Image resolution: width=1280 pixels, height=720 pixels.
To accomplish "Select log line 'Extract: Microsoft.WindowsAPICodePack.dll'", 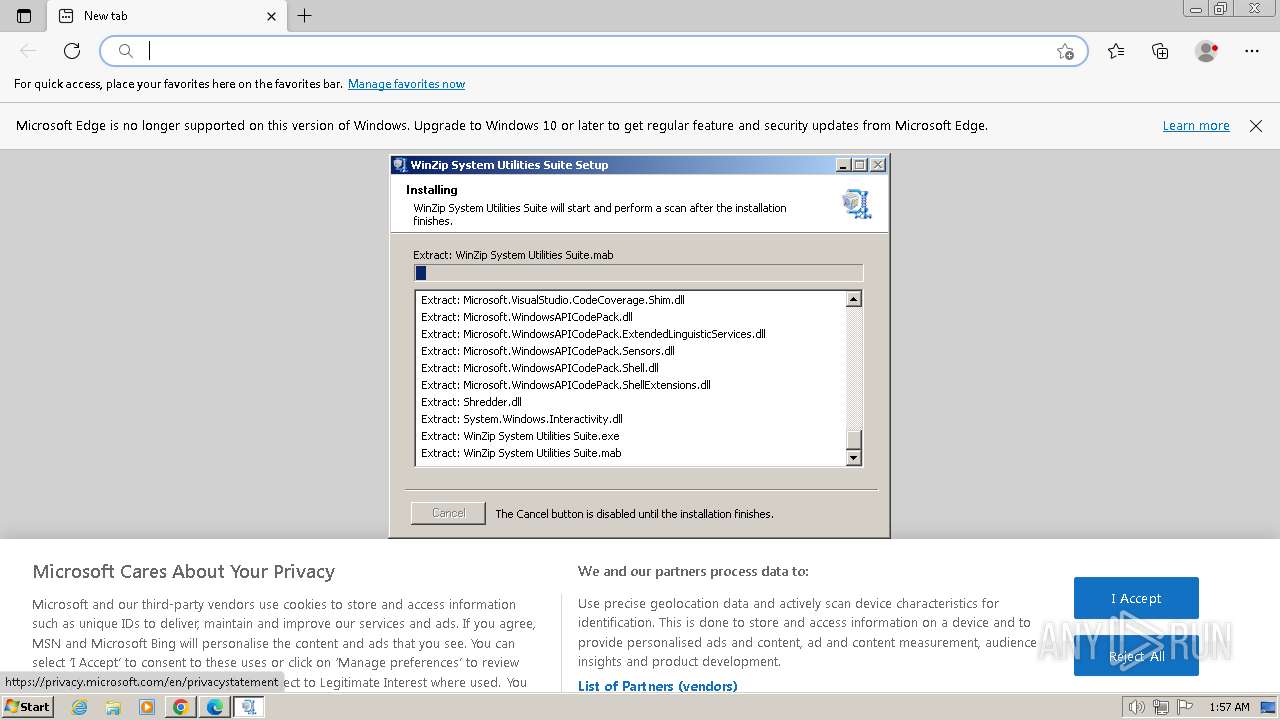I will pos(527,317).
